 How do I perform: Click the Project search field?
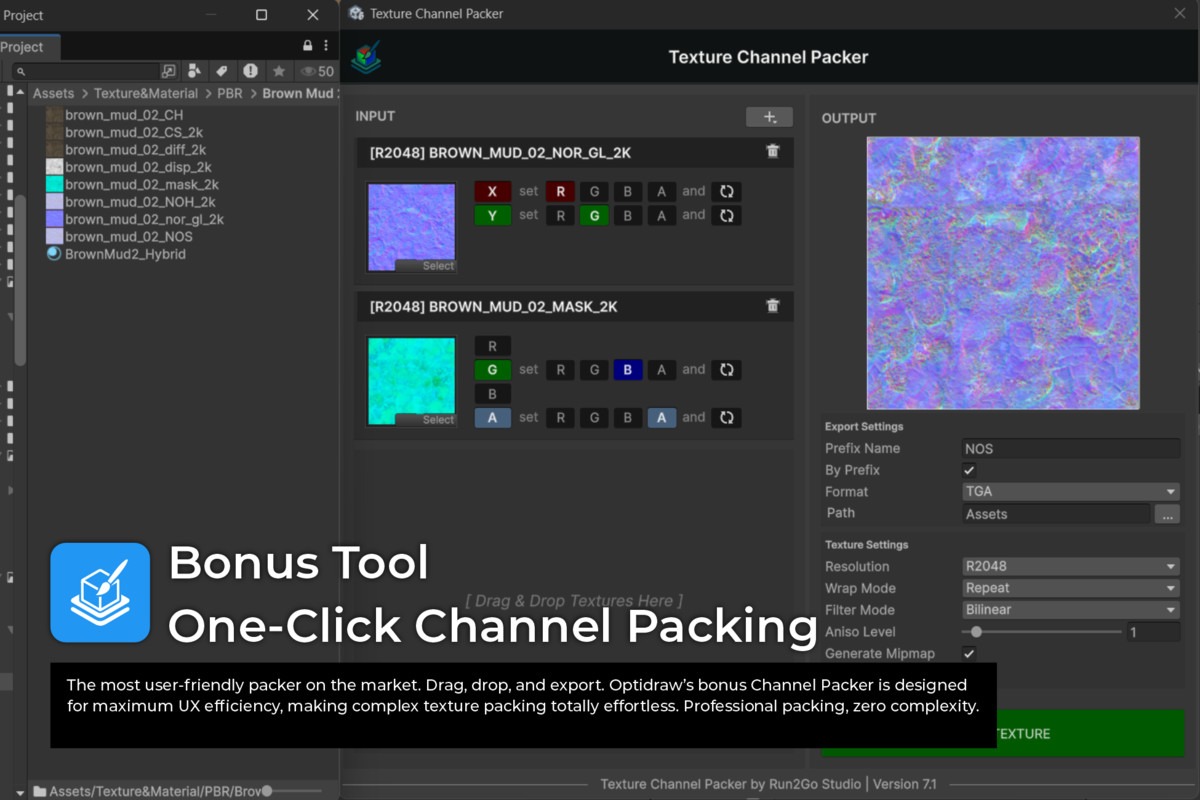pyautogui.click(x=86, y=72)
